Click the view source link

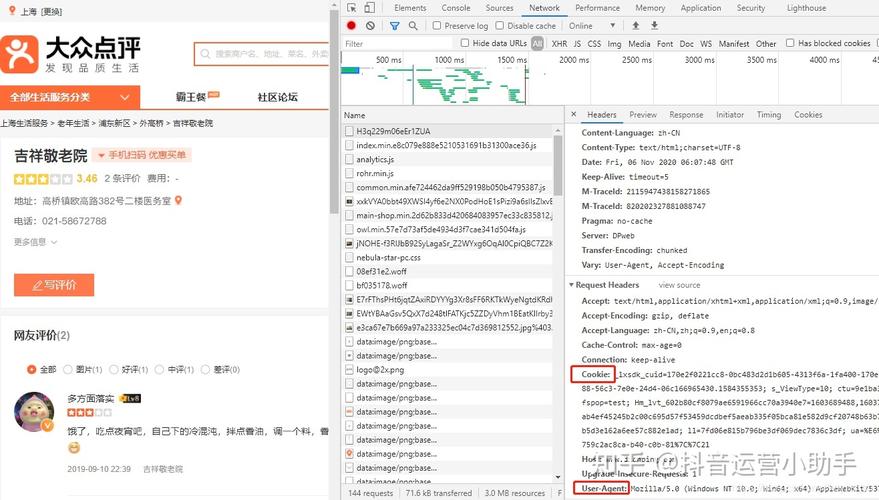pyautogui.click(x=679, y=285)
